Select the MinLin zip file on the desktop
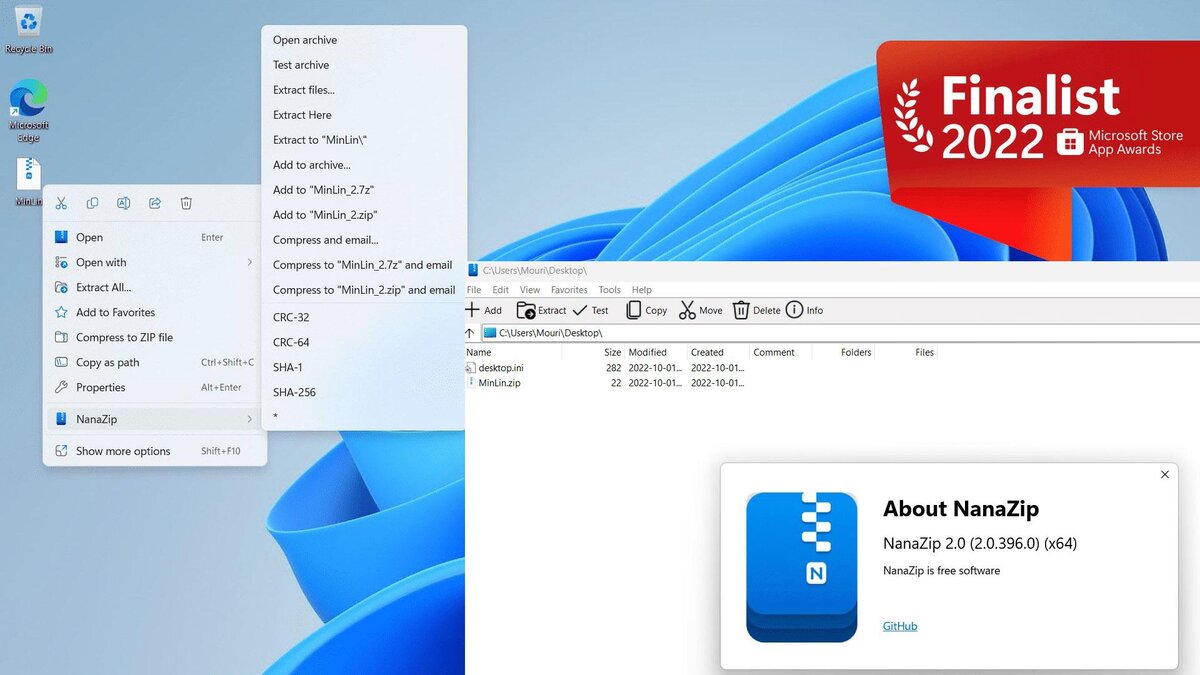Viewport: 1200px width, 675px height. tap(28, 181)
